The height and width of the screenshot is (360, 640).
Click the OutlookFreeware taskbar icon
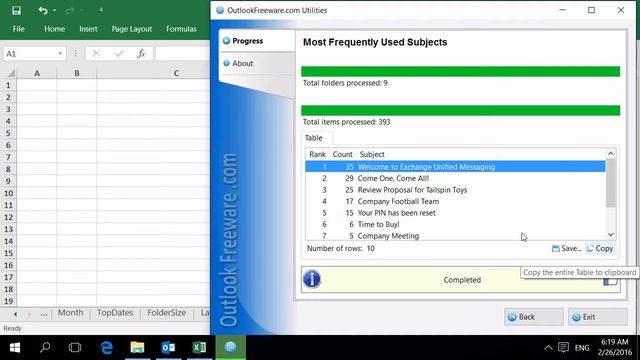pos(231,347)
